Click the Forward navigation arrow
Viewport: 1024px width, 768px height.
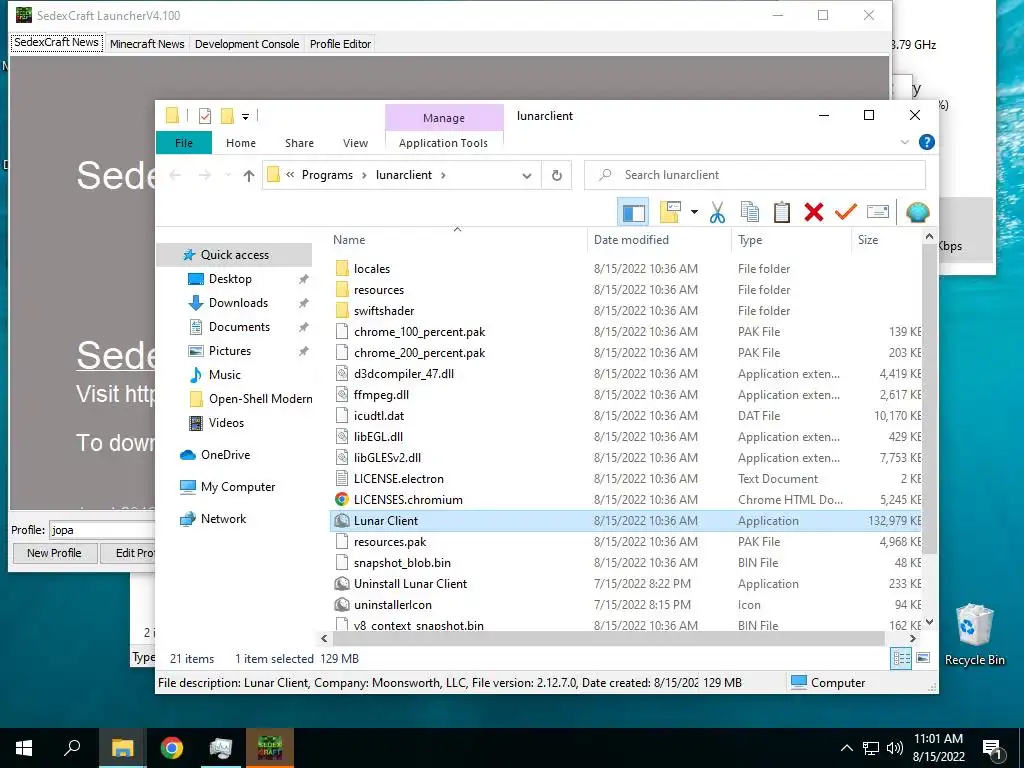tap(205, 175)
